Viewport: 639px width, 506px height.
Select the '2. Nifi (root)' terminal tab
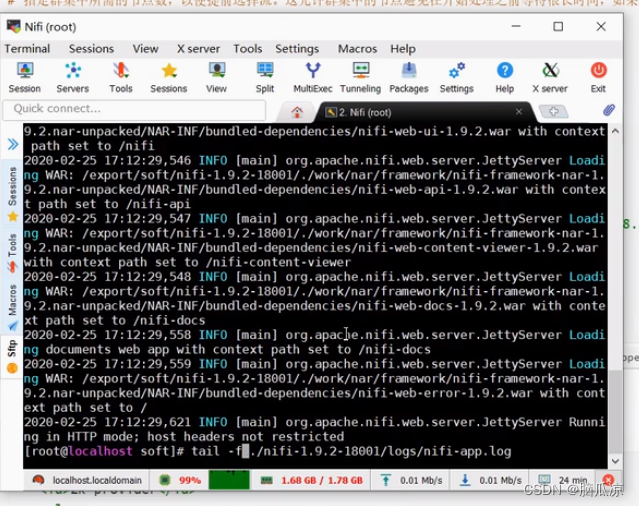pos(422,112)
